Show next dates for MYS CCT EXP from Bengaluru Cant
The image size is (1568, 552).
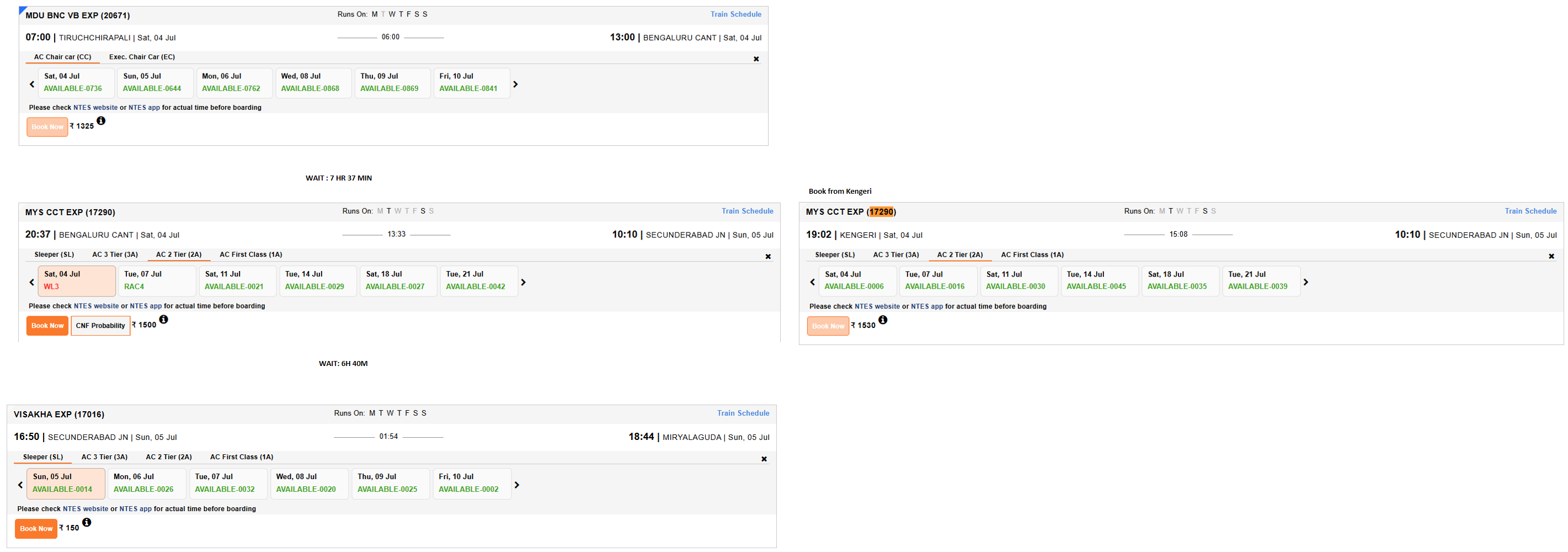point(523,282)
